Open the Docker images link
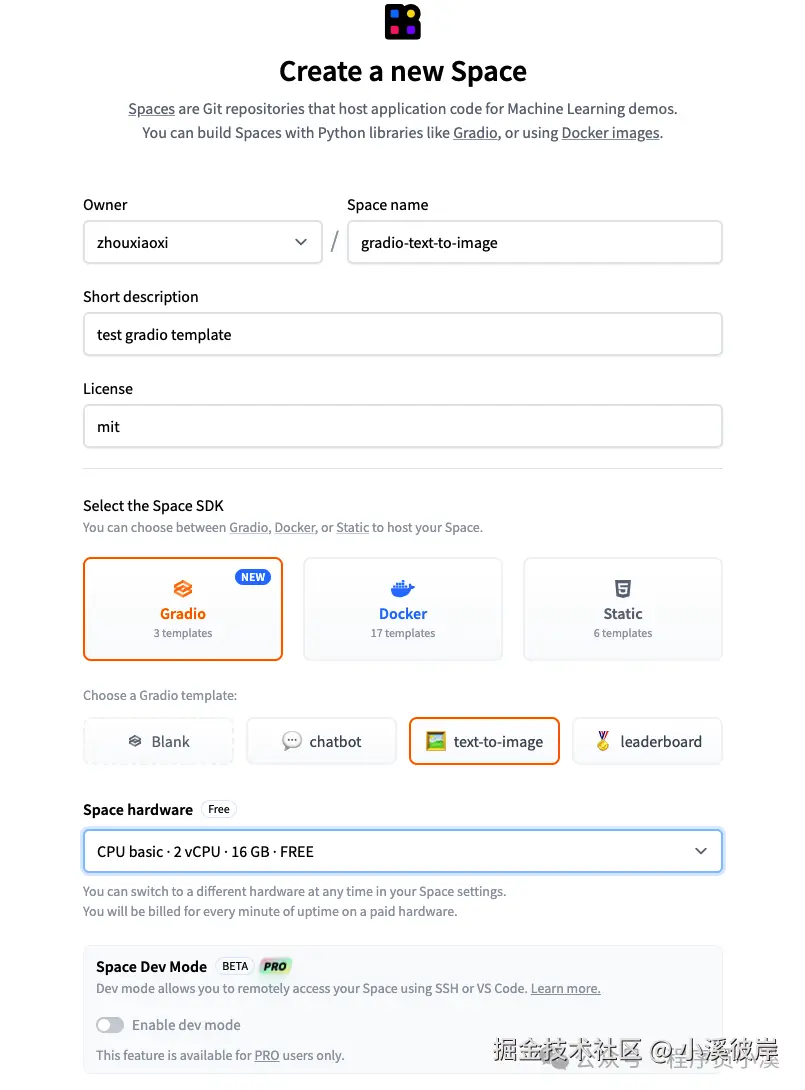Screen dimensions: 805x1090 [610, 132]
